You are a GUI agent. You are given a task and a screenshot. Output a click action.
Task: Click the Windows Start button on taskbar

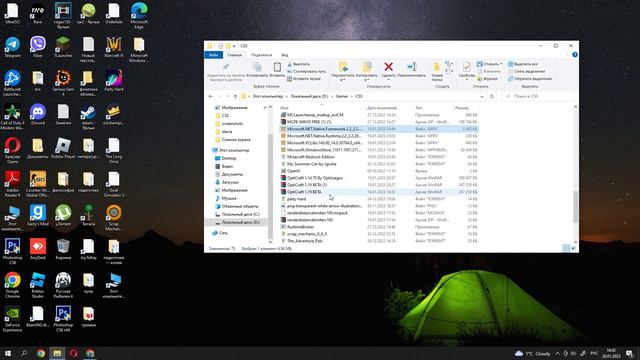7,353
